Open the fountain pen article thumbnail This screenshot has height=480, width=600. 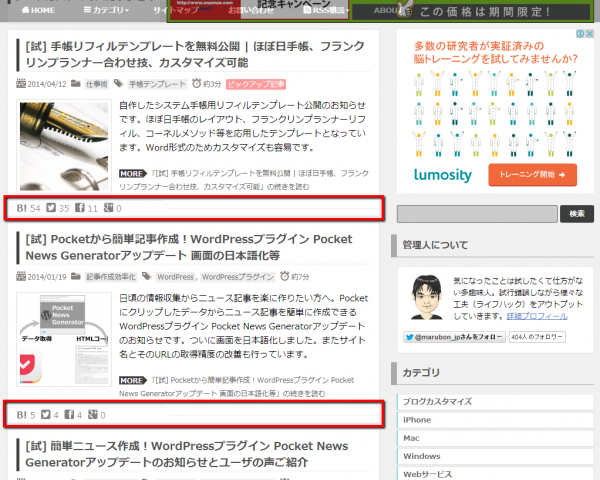click(x=64, y=146)
